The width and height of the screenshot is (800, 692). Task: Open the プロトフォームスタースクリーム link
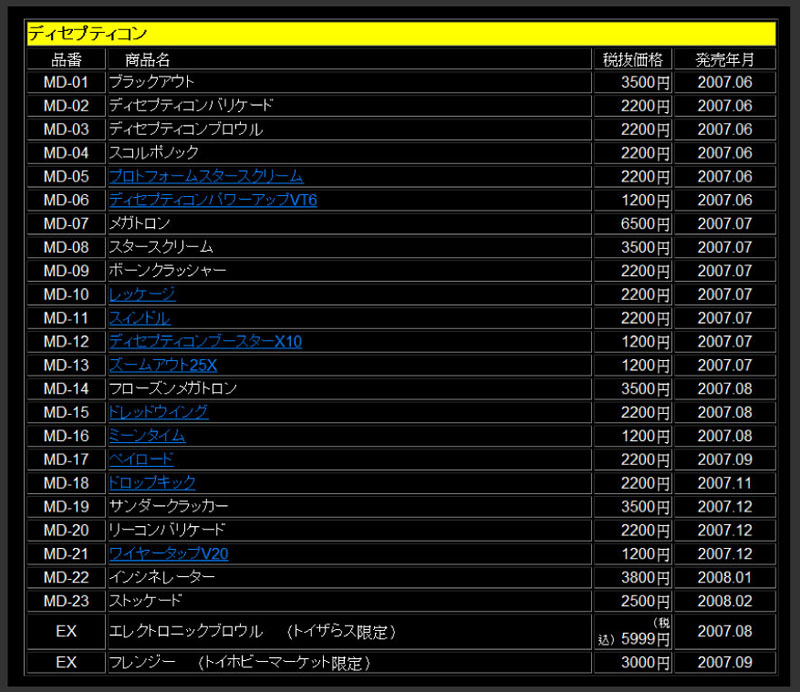point(206,177)
